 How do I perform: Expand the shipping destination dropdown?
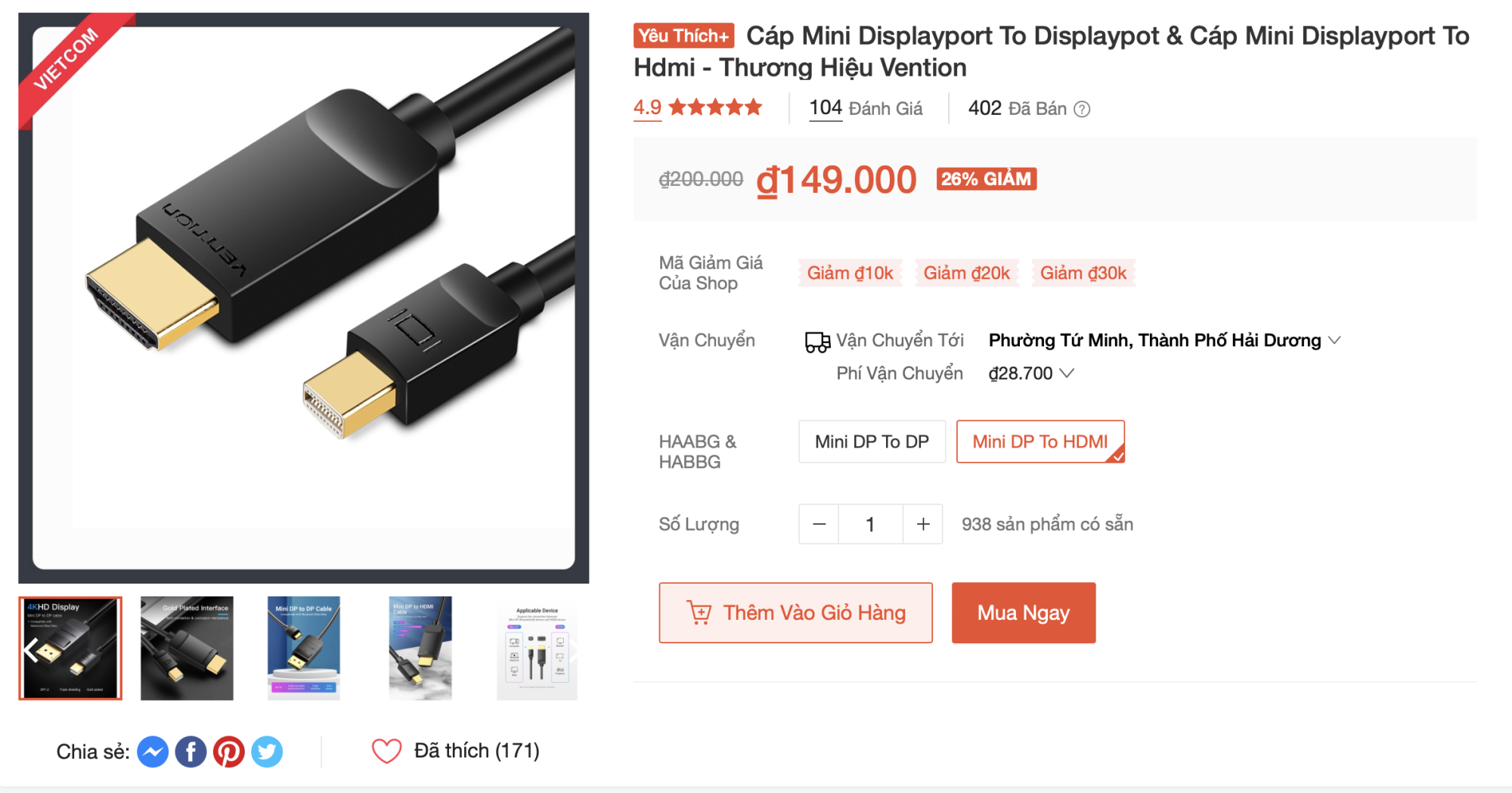[x=1334, y=340]
